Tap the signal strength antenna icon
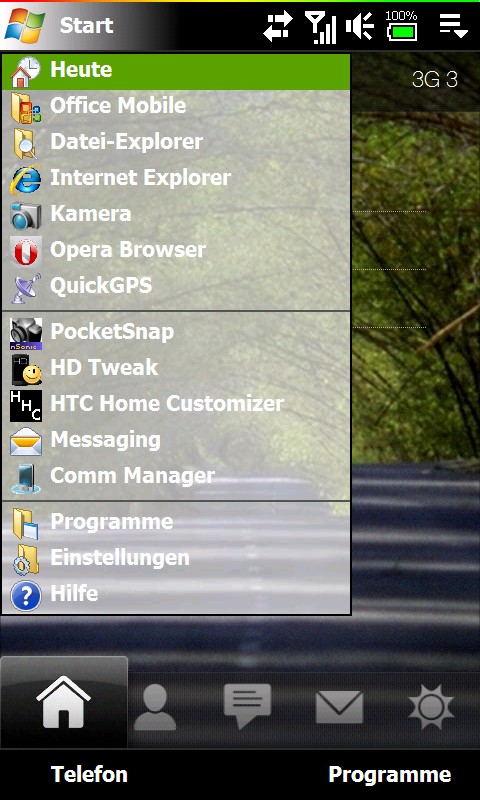The image size is (480, 800). pos(320,27)
